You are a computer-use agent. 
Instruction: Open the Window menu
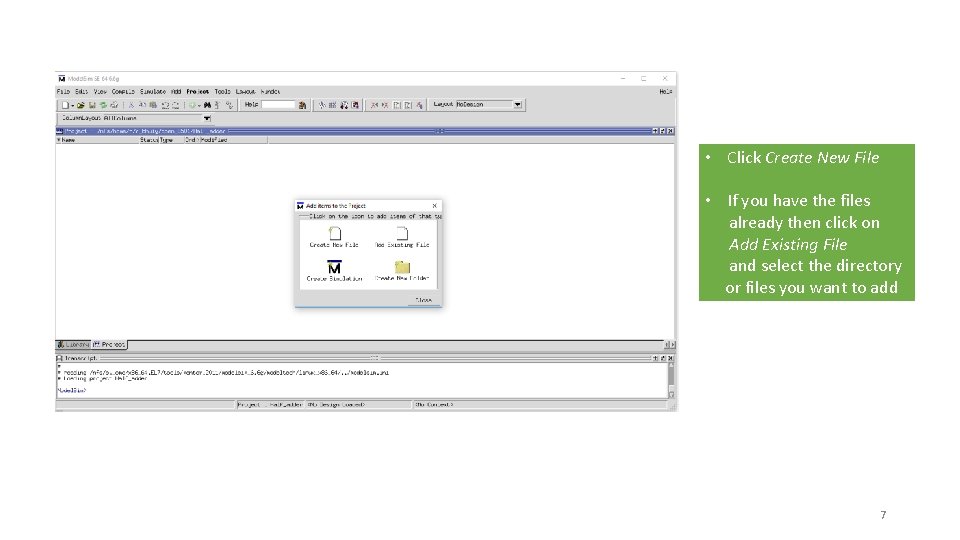coord(270,91)
